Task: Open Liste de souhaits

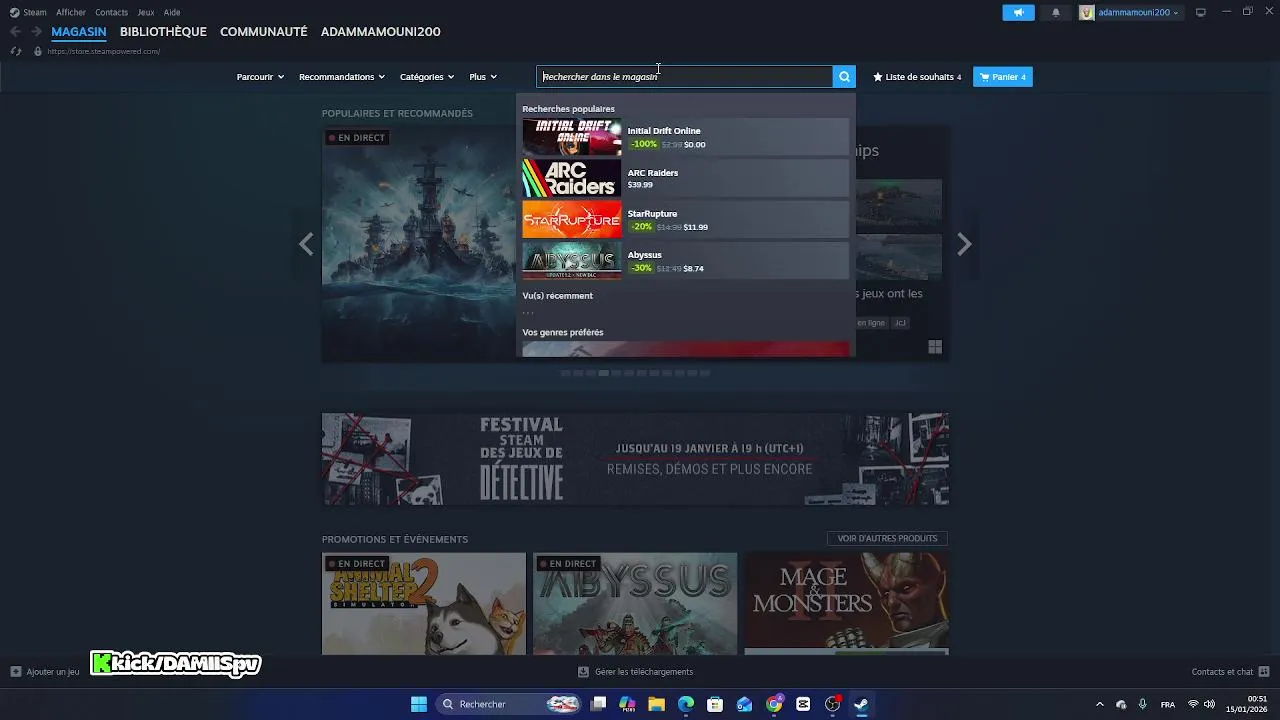Action: pyautogui.click(x=917, y=77)
